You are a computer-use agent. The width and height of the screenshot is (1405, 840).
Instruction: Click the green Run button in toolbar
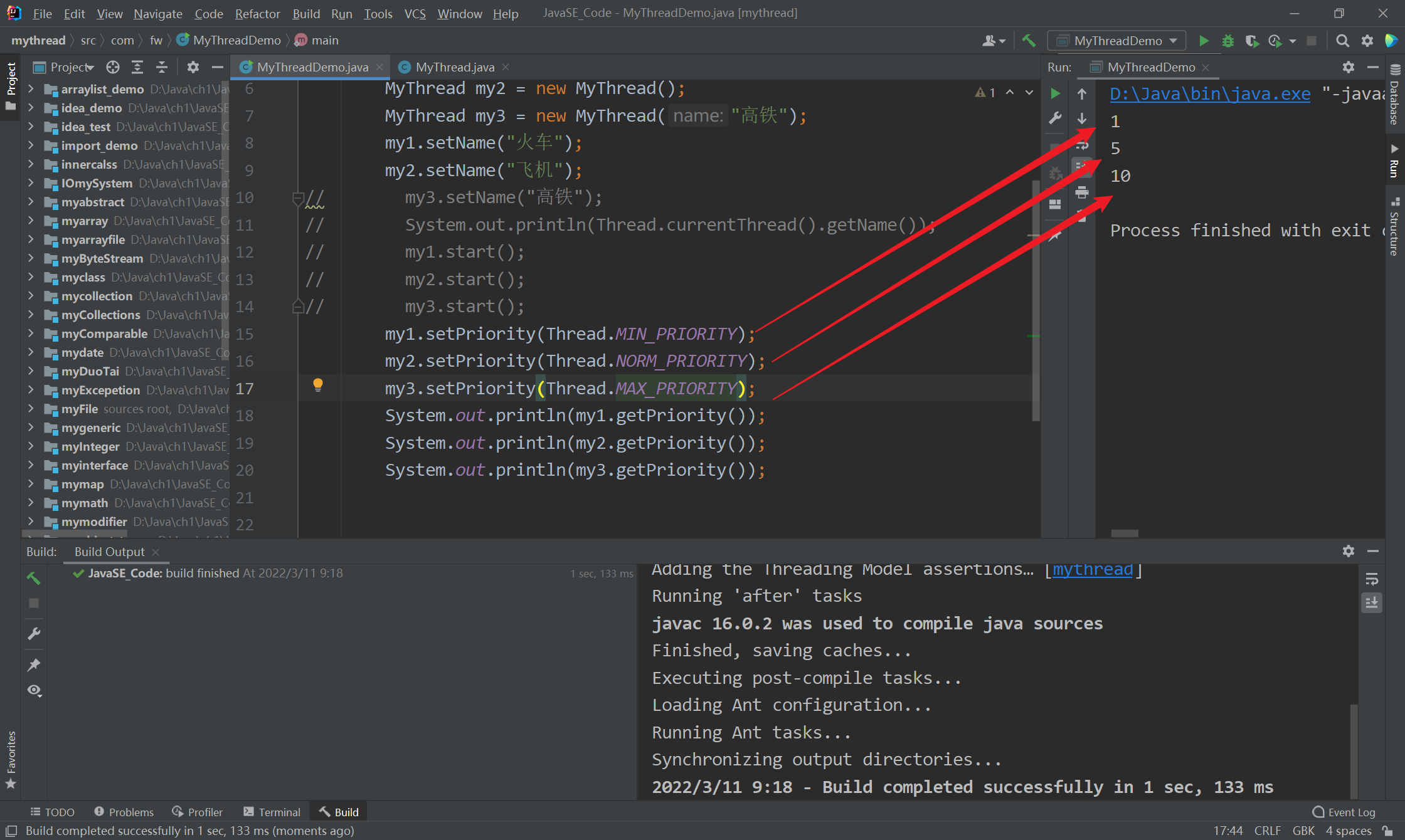1204,41
